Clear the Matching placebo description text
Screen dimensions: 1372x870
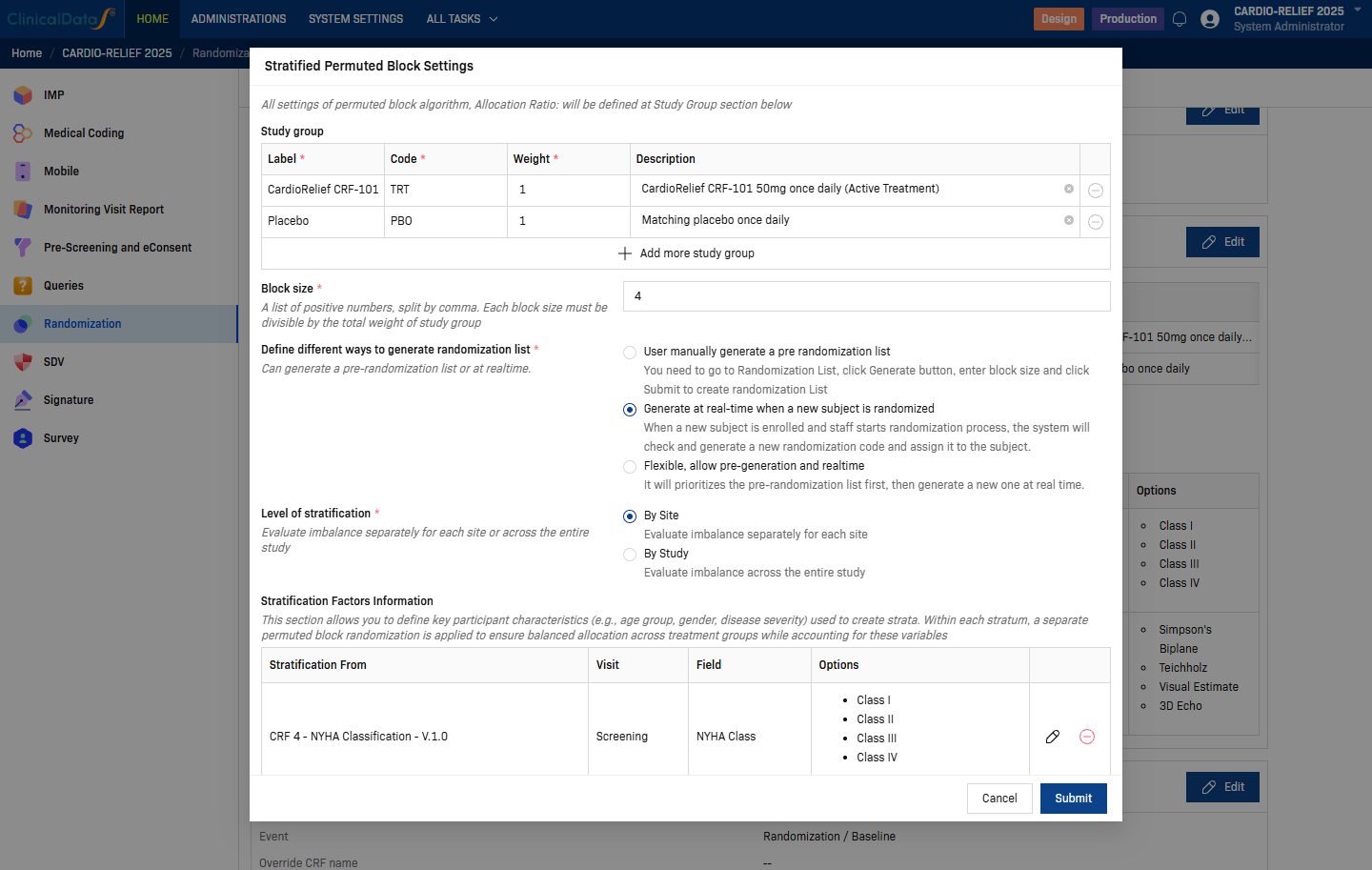pos(1069,220)
